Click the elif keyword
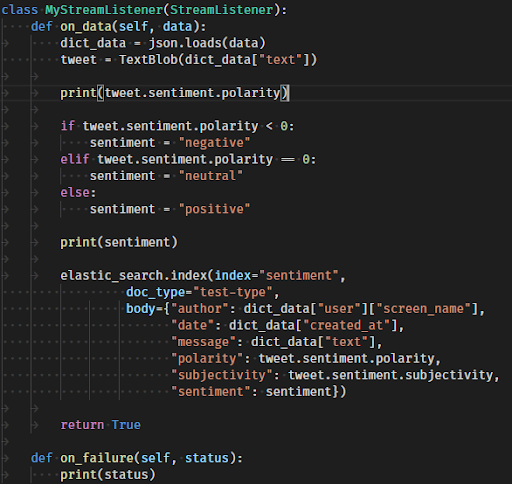The image size is (512, 484). [x=75, y=159]
